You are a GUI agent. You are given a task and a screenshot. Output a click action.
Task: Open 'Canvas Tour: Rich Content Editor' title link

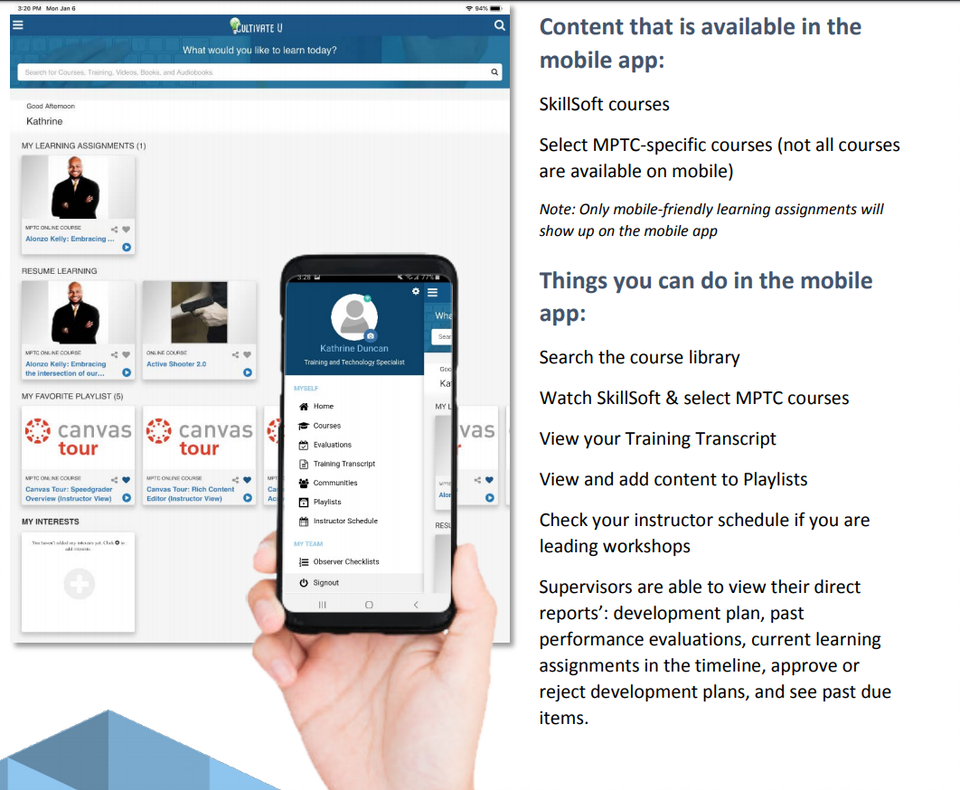point(190,494)
